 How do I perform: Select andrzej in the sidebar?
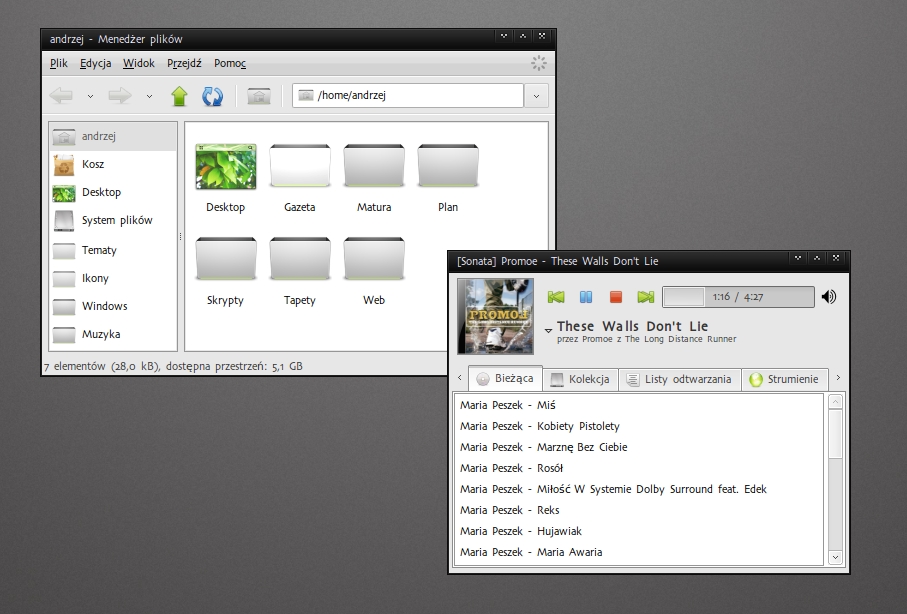pos(113,137)
